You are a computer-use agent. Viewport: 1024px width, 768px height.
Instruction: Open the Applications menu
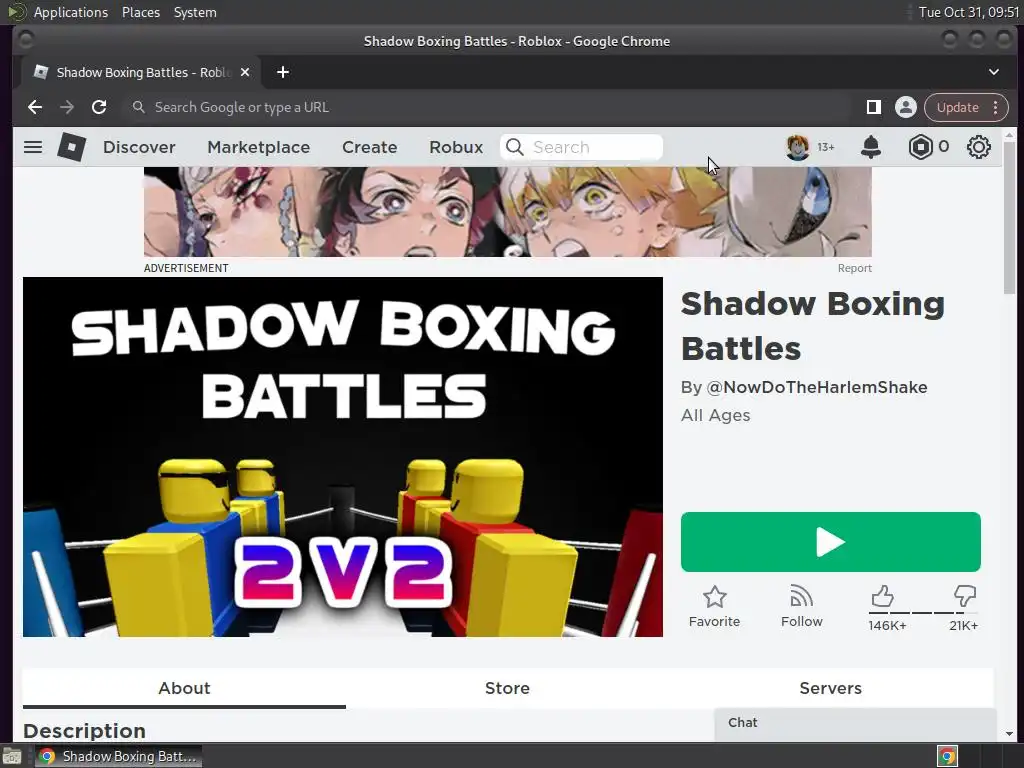click(x=71, y=12)
